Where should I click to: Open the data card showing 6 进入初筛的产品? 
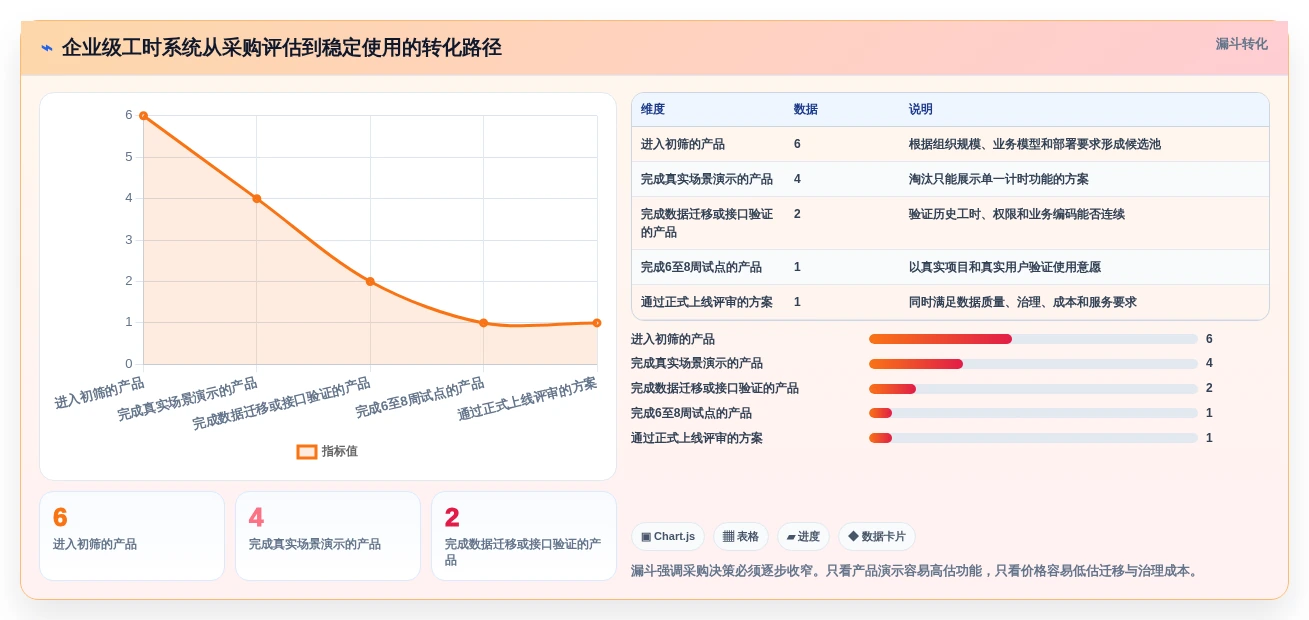(132, 536)
